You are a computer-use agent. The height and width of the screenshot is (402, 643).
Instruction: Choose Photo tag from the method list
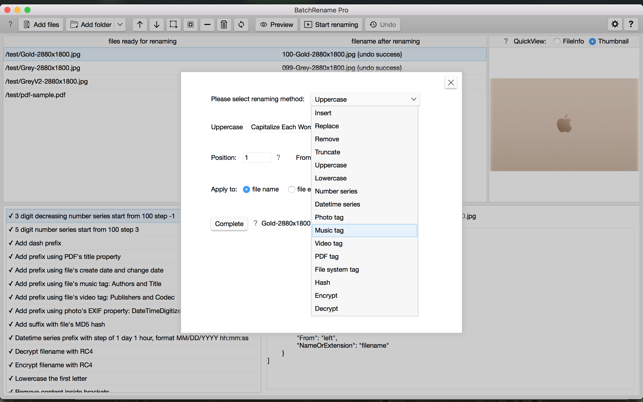[365, 217]
